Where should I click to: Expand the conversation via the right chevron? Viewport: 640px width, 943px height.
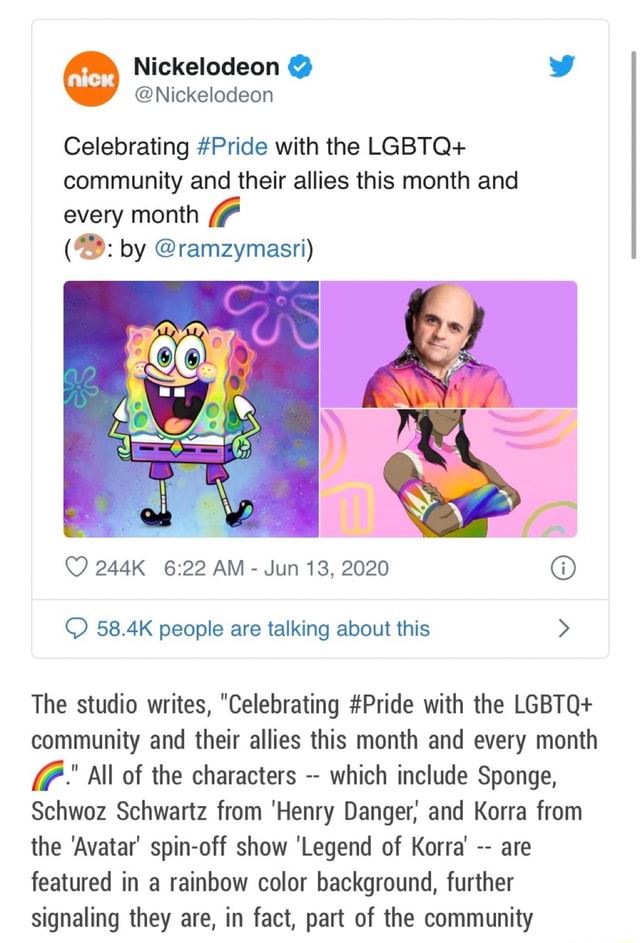click(x=564, y=629)
